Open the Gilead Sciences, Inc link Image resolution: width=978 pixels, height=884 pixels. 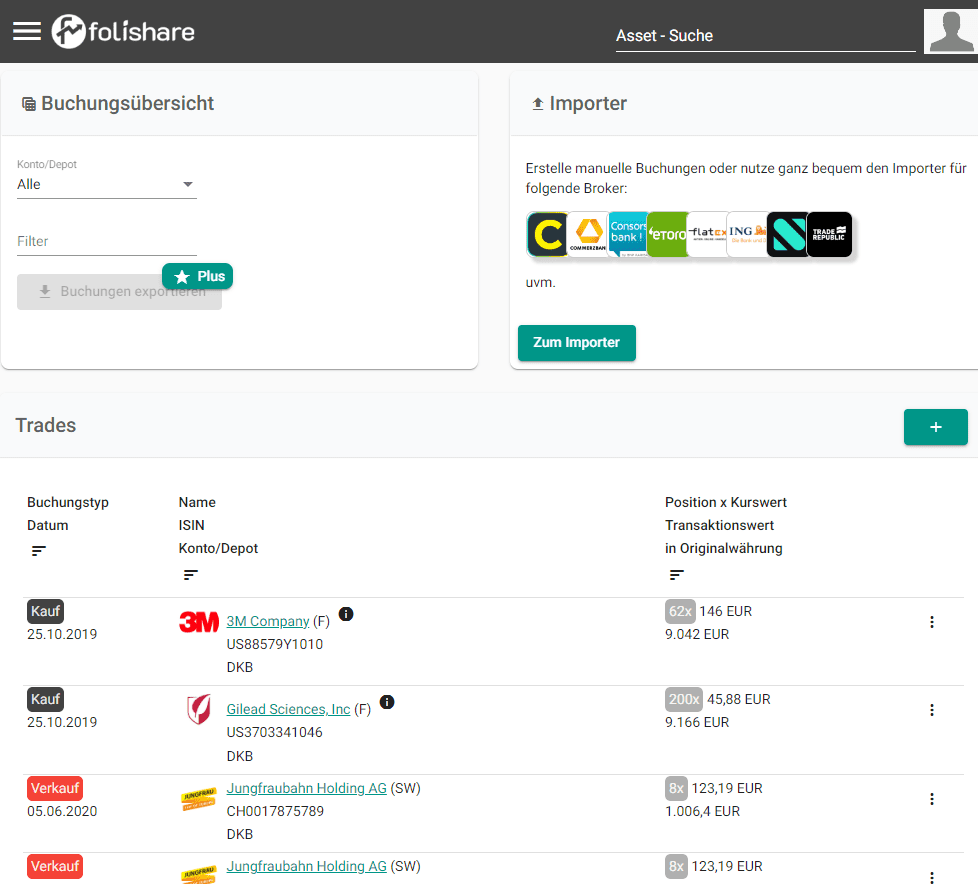tap(288, 709)
